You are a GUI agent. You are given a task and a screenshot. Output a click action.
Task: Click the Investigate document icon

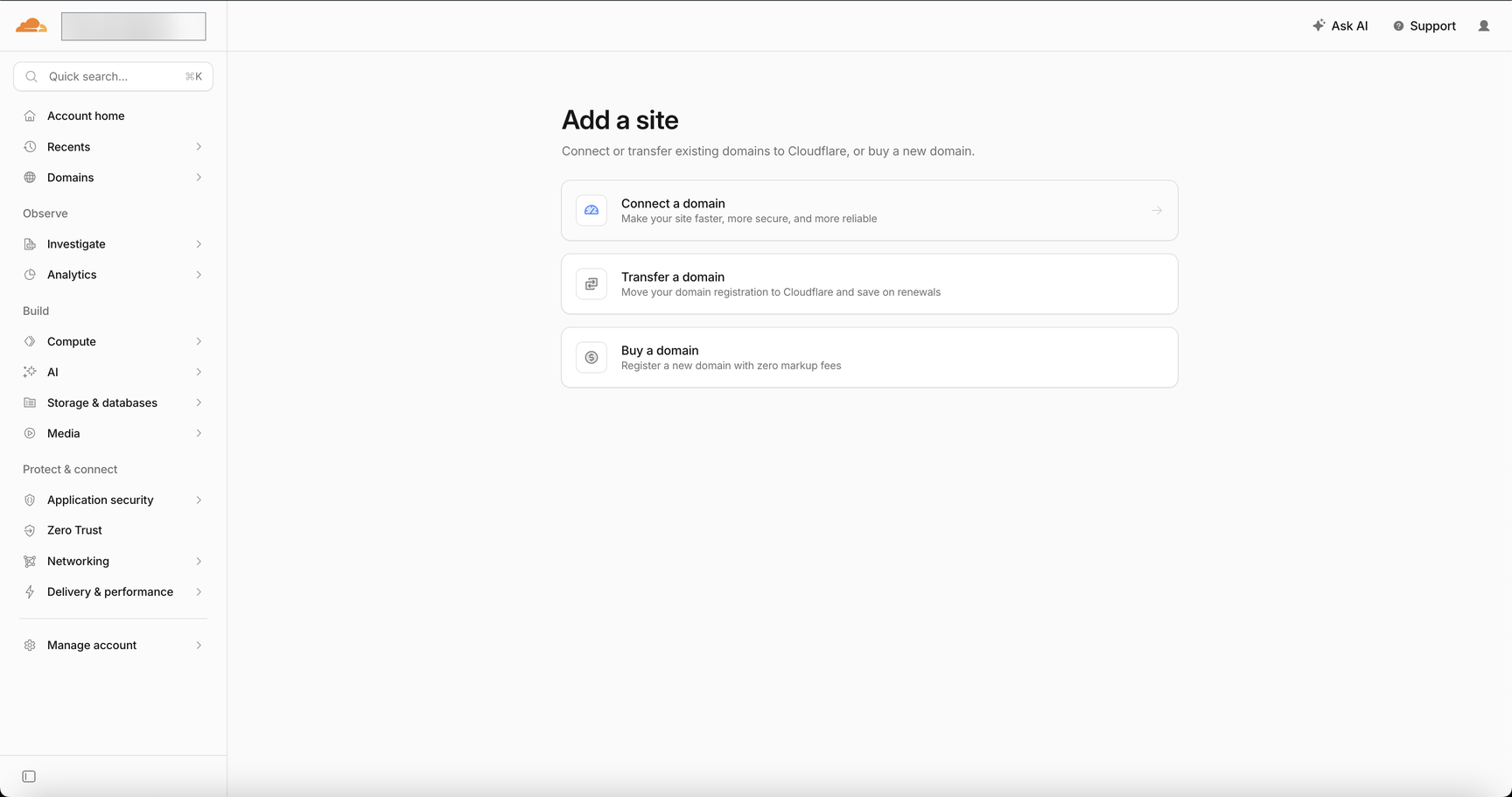click(30, 244)
